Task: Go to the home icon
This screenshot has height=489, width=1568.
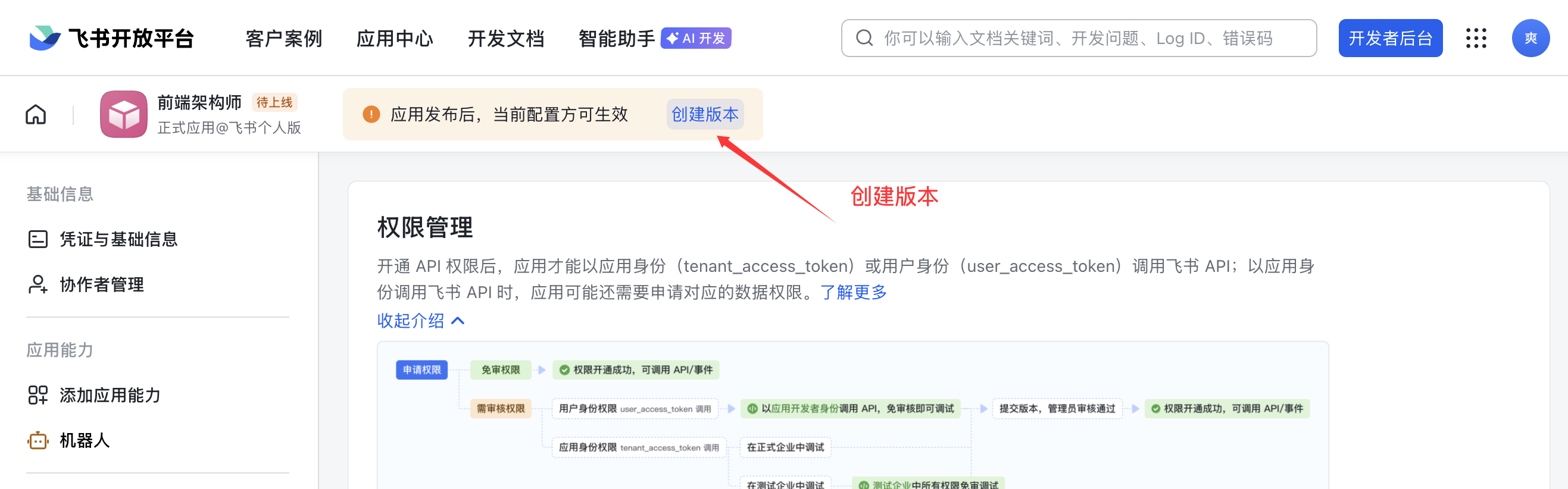Action: pos(36,114)
